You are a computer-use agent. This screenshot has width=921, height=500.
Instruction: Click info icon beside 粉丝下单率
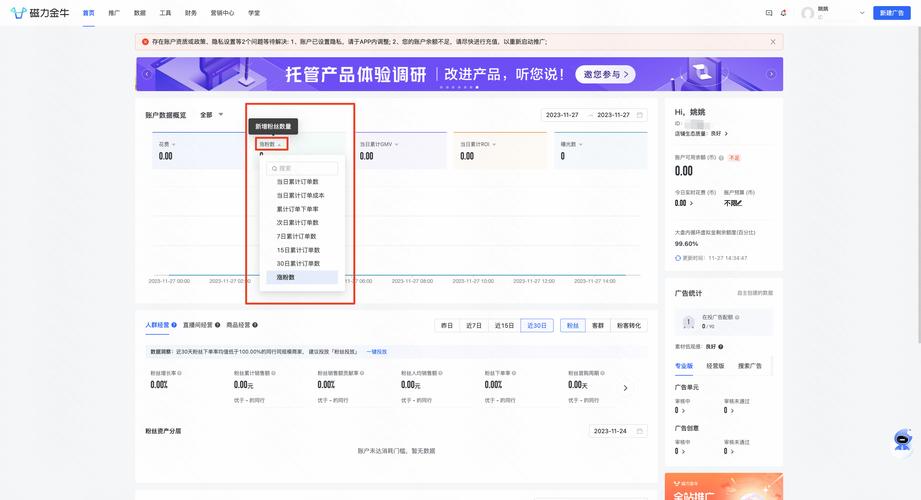[513, 373]
